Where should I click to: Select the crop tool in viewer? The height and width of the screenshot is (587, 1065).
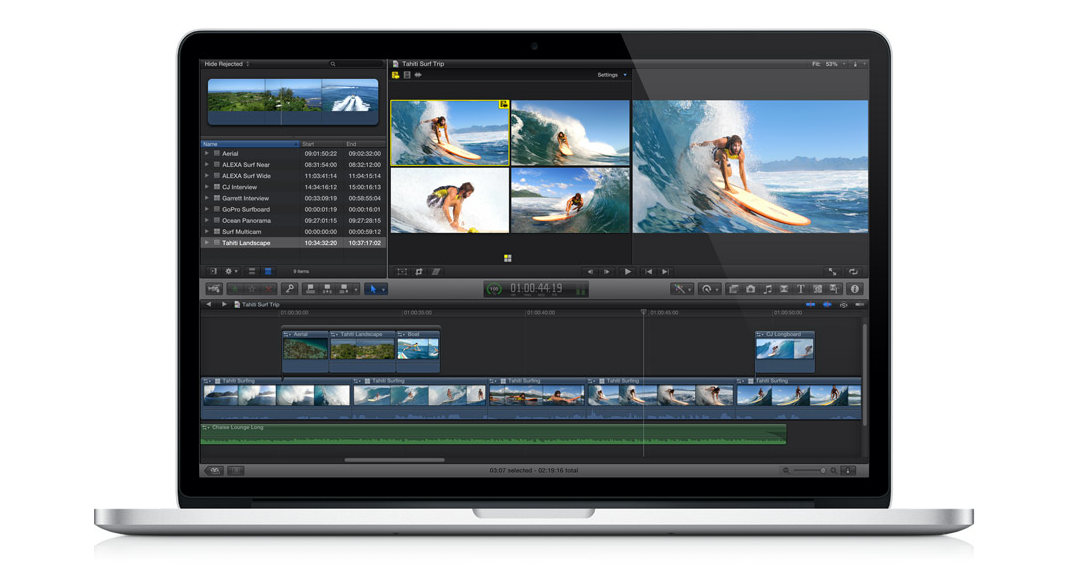tap(419, 272)
